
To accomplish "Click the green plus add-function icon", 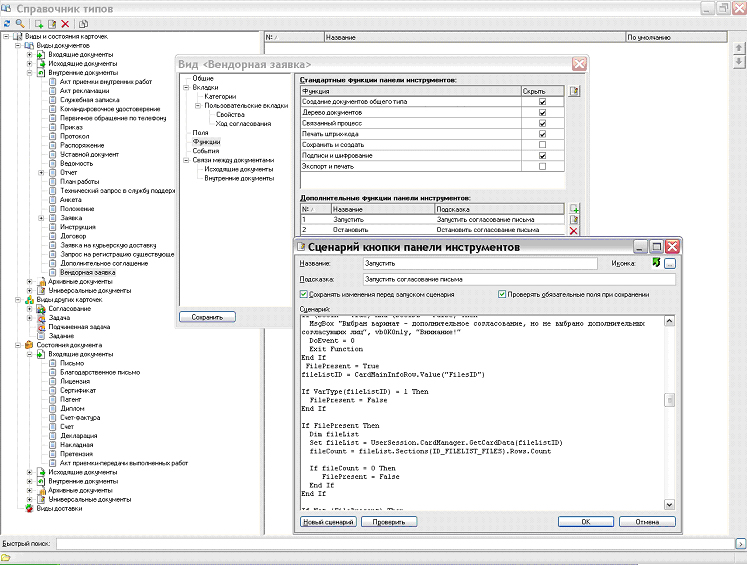I will point(574,209).
